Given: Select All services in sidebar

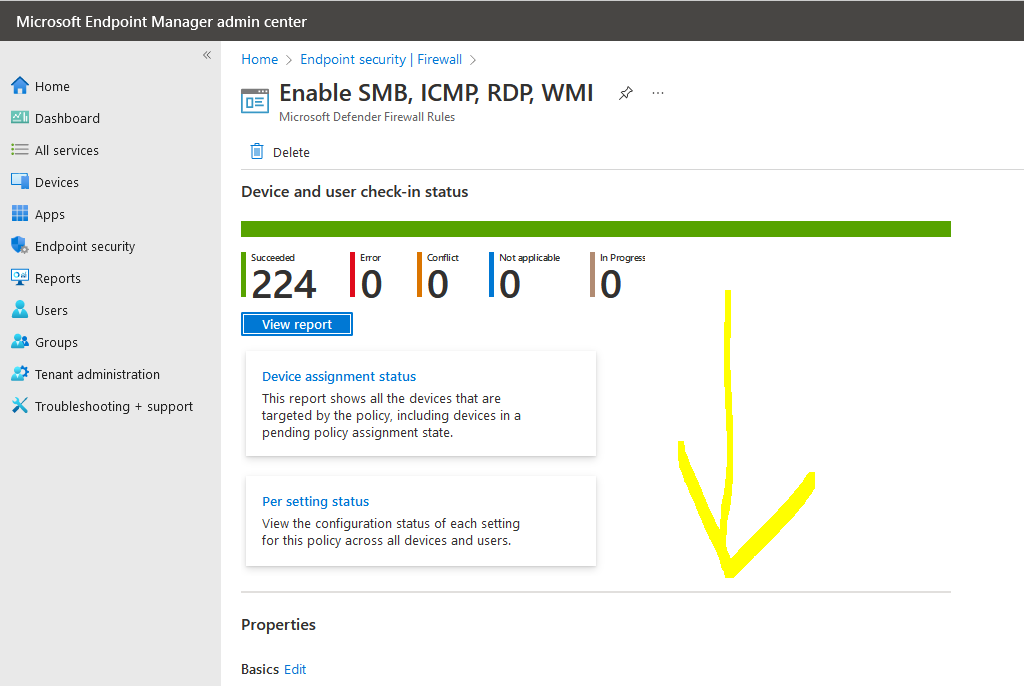Looking at the screenshot, I should point(67,150).
